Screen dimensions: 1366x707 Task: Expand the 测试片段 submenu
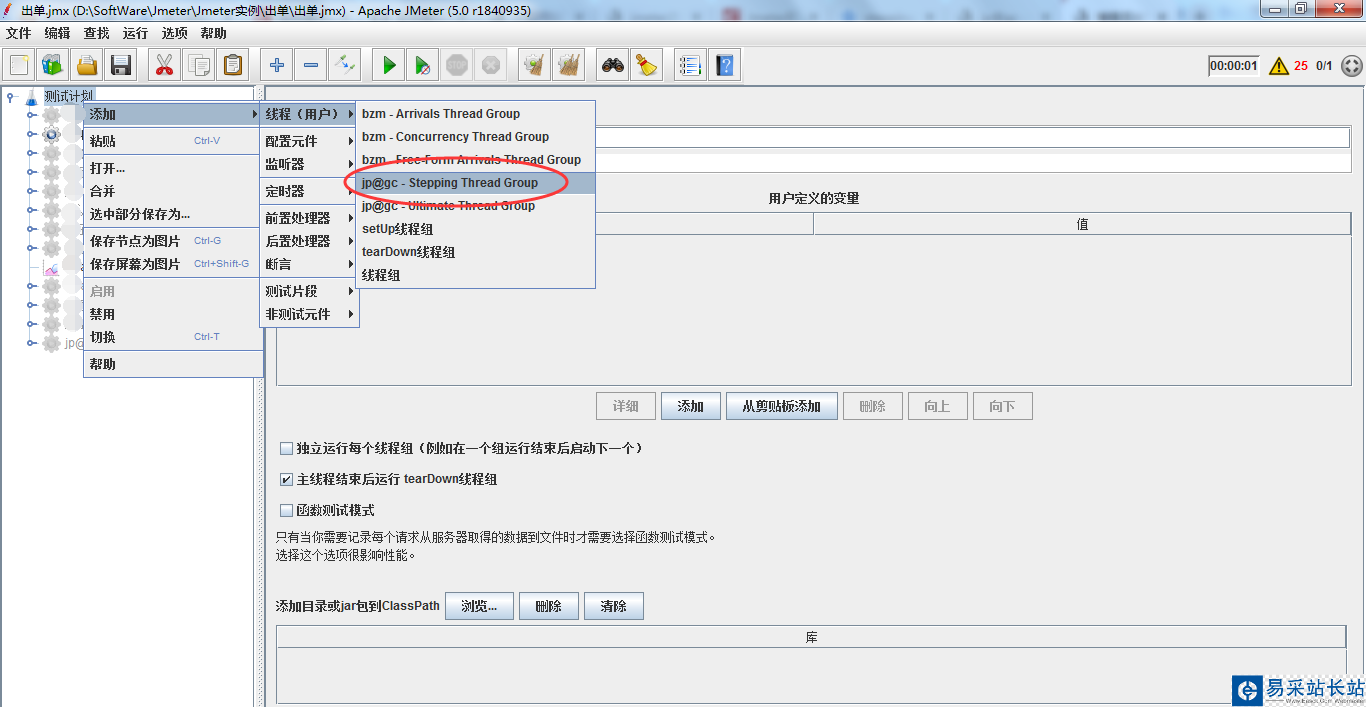click(x=309, y=291)
